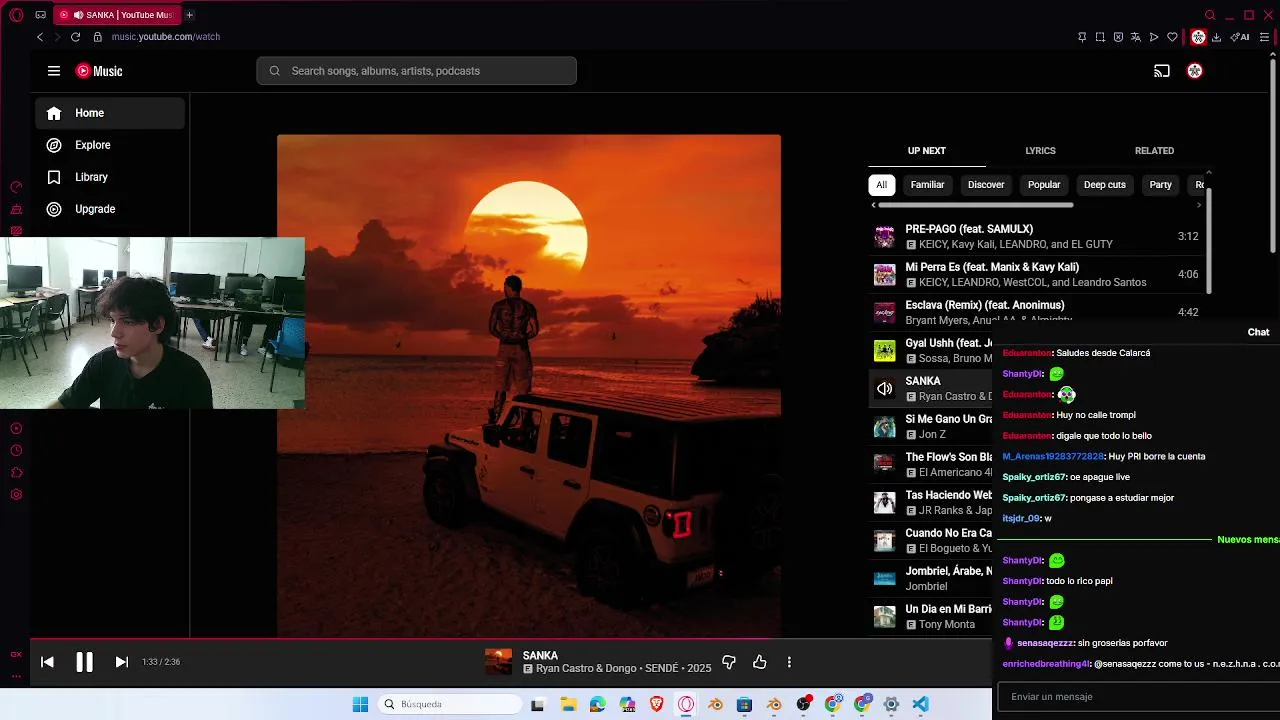Skip to the next track
The width and height of the screenshot is (1280, 720).
pyautogui.click(x=122, y=662)
